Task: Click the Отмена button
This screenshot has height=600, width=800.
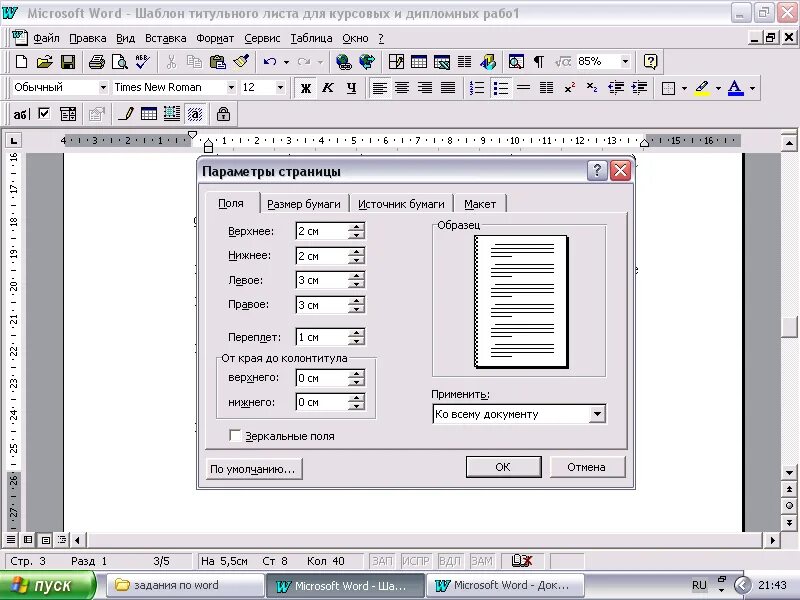Action: [586, 467]
